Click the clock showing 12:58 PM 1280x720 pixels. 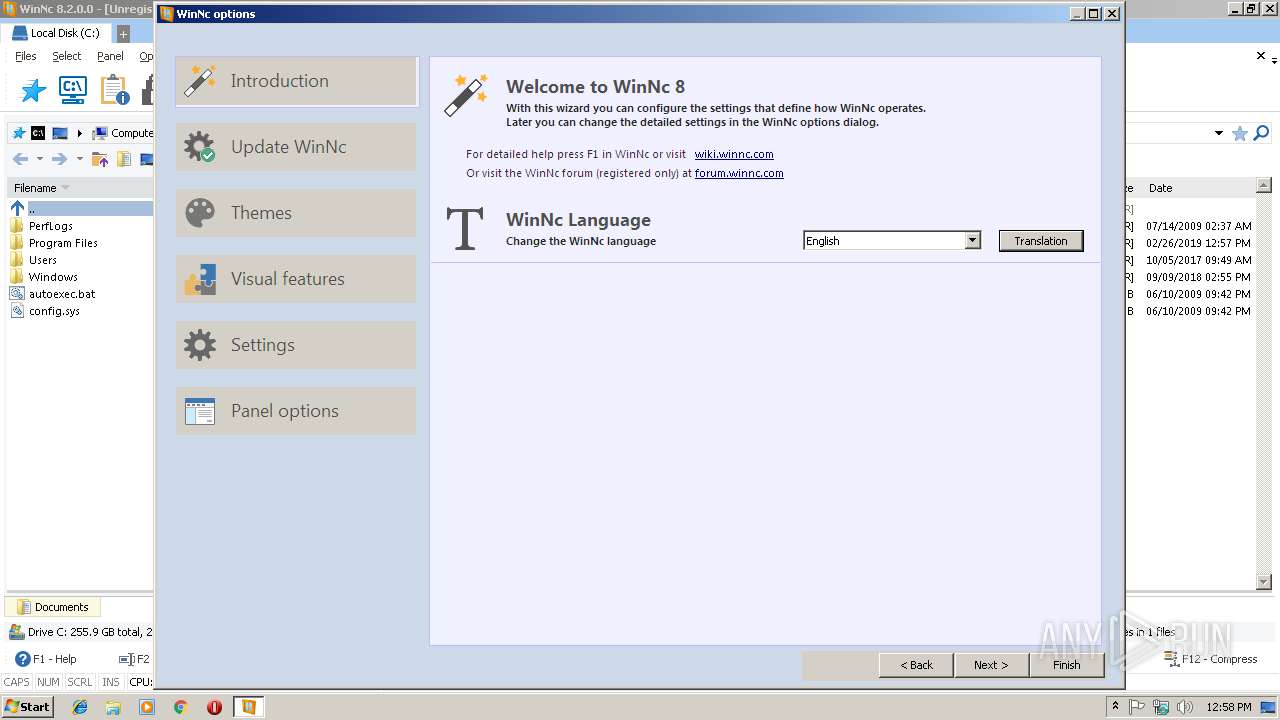tap(1228, 707)
